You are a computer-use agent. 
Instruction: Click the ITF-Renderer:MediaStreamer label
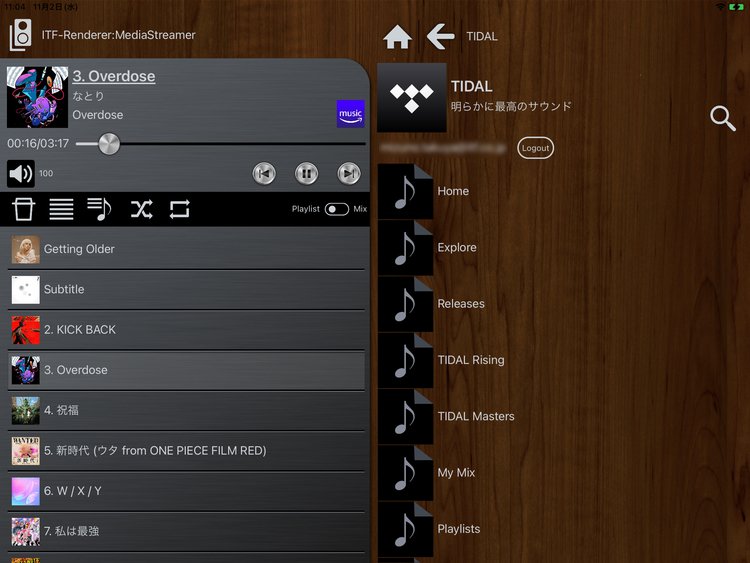(x=119, y=35)
